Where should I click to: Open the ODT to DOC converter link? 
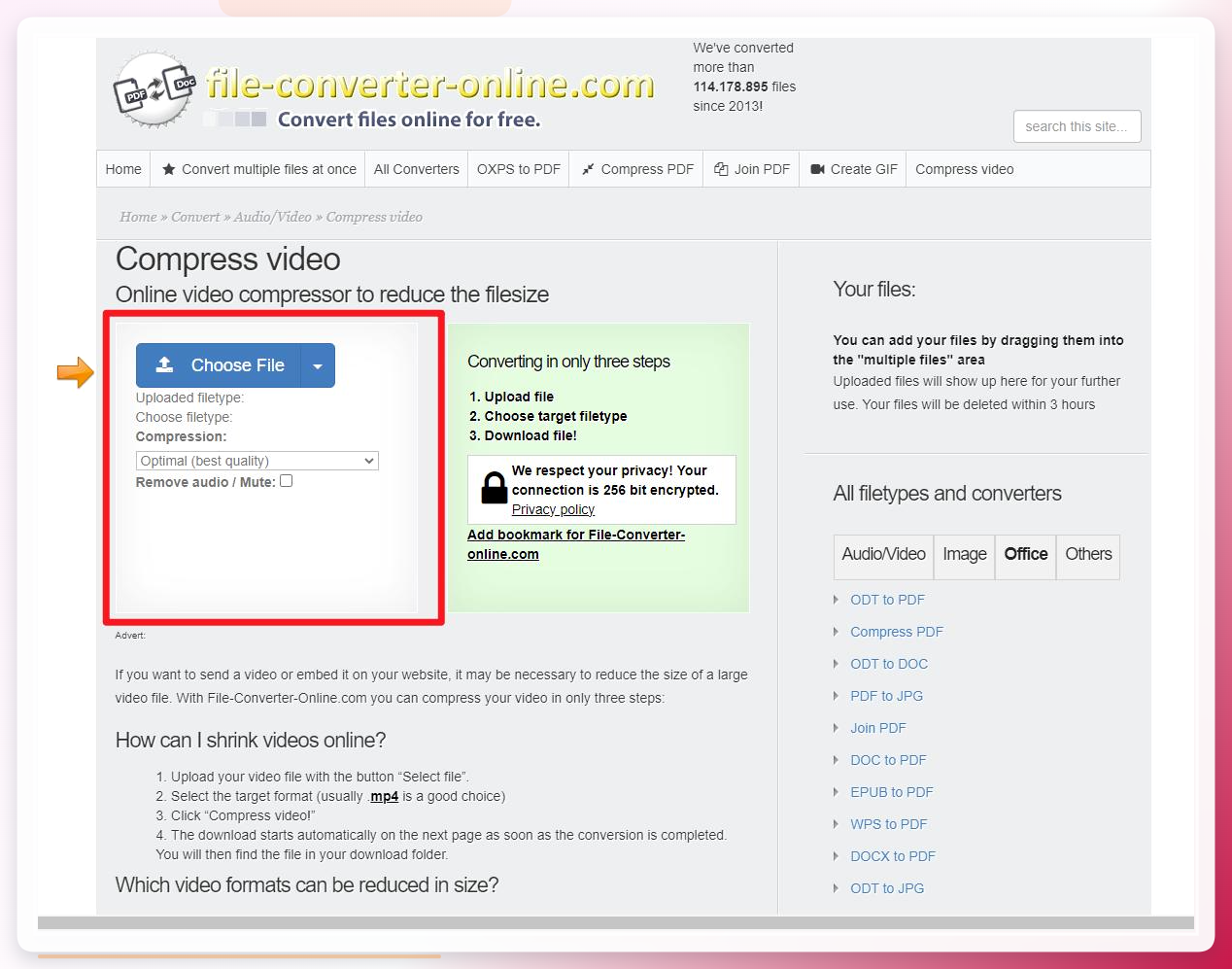coord(889,664)
